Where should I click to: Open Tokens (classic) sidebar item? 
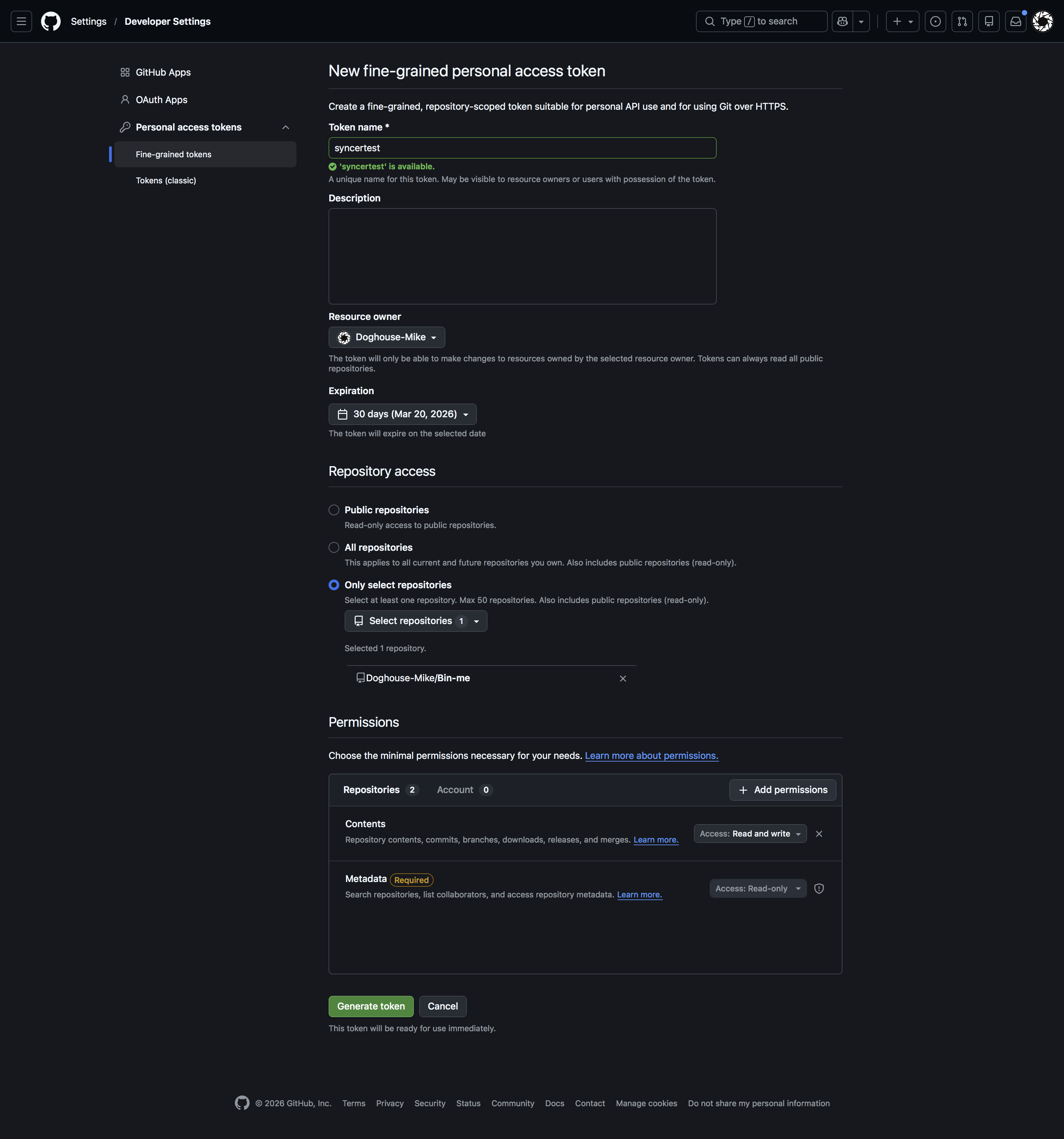(166, 180)
